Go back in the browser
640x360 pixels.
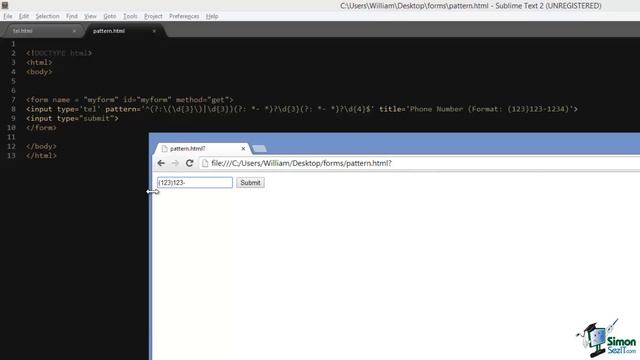click(161, 163)
